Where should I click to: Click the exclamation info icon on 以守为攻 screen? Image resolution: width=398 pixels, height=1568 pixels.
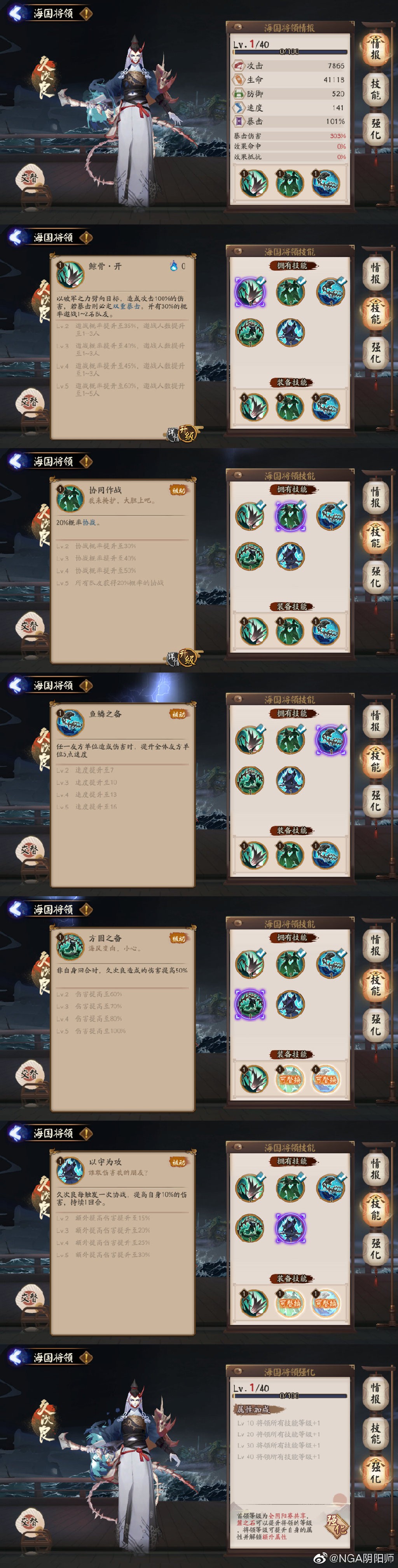click(86, 1133)
